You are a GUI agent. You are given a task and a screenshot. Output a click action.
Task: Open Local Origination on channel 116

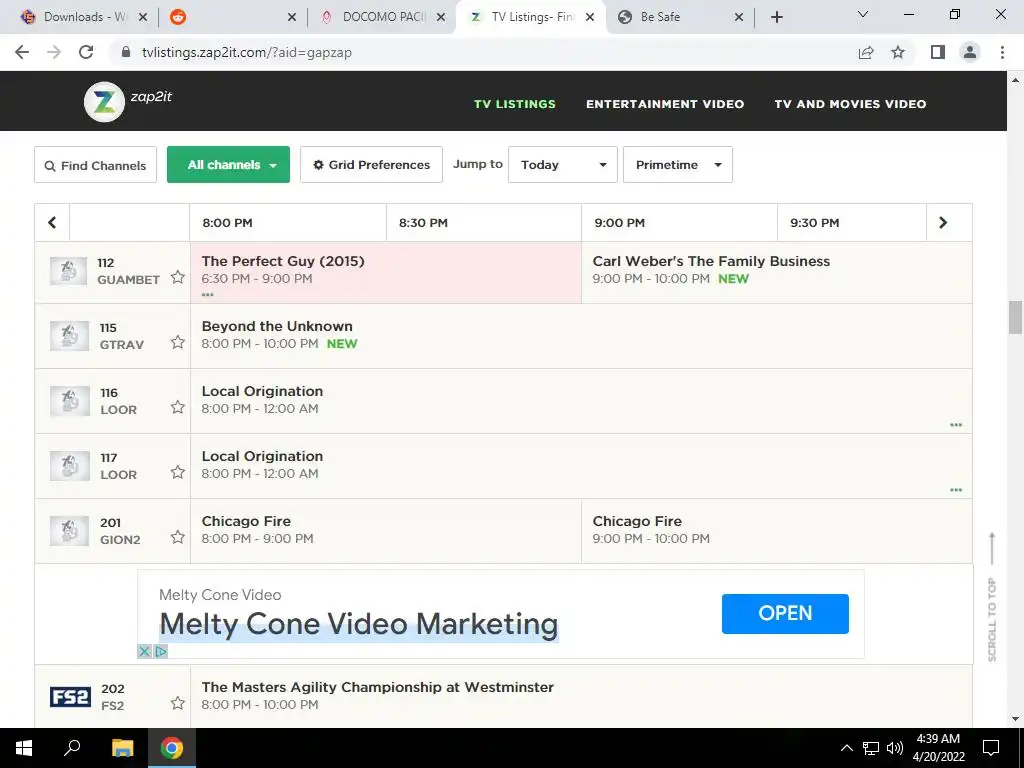coord(581,401)
